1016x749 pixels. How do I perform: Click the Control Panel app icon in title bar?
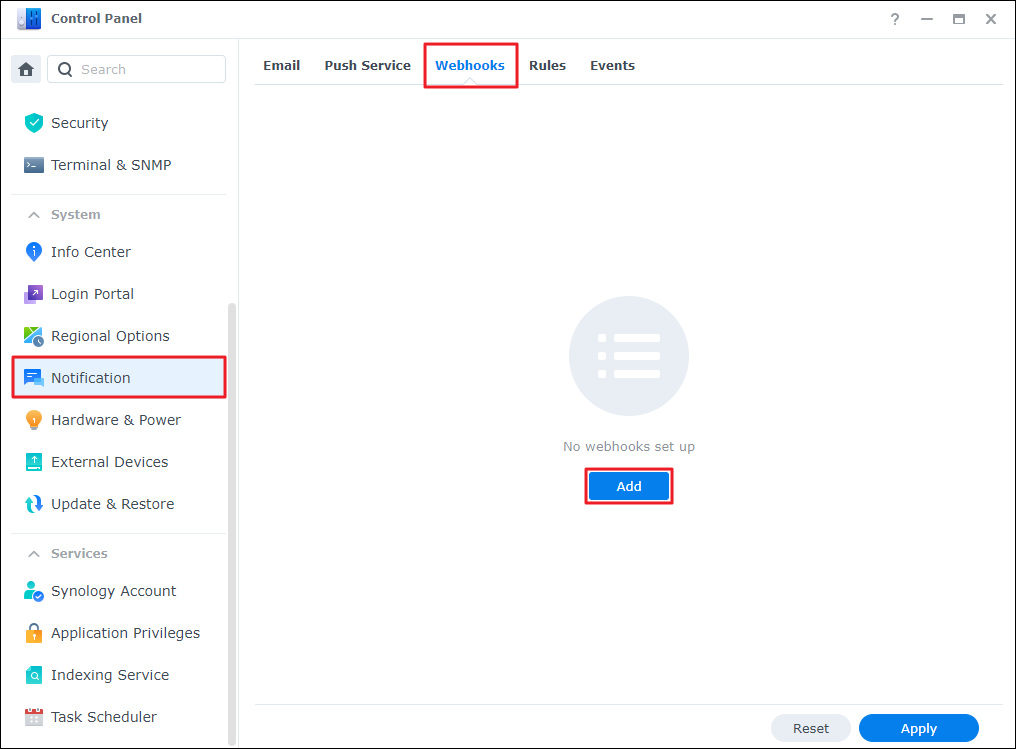(29, 19)
